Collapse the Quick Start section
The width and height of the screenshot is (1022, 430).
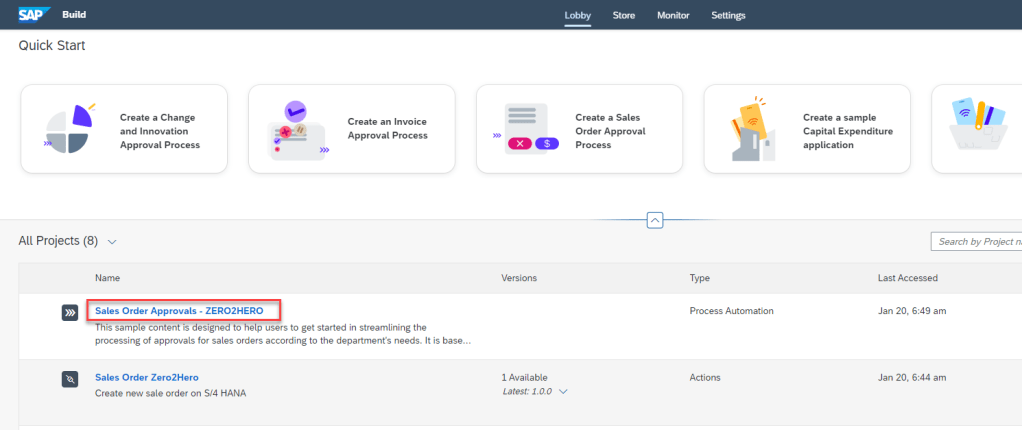(655, 220)
